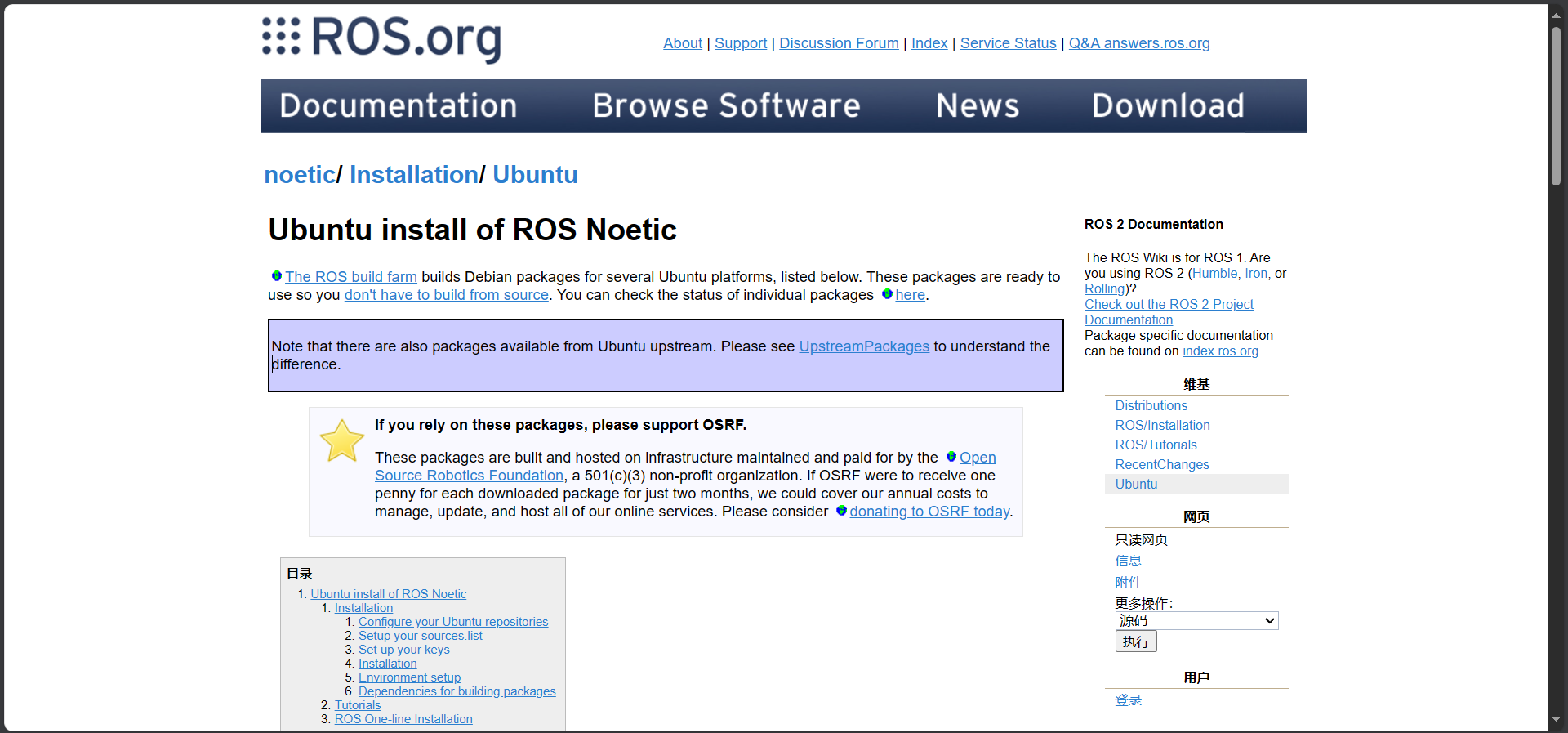The height and width of the screenshot is (733, 1568).
Task: Open the Documentation menu
Action: (x=399, y=105)
